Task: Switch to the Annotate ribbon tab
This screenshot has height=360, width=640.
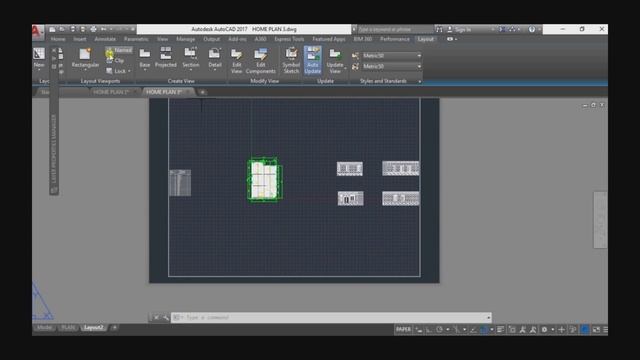Action: pos(105,39)
